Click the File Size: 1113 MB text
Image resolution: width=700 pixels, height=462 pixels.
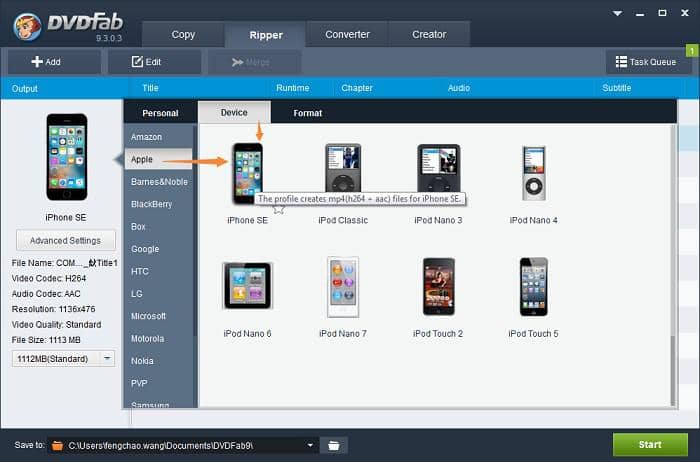point(46,340)
